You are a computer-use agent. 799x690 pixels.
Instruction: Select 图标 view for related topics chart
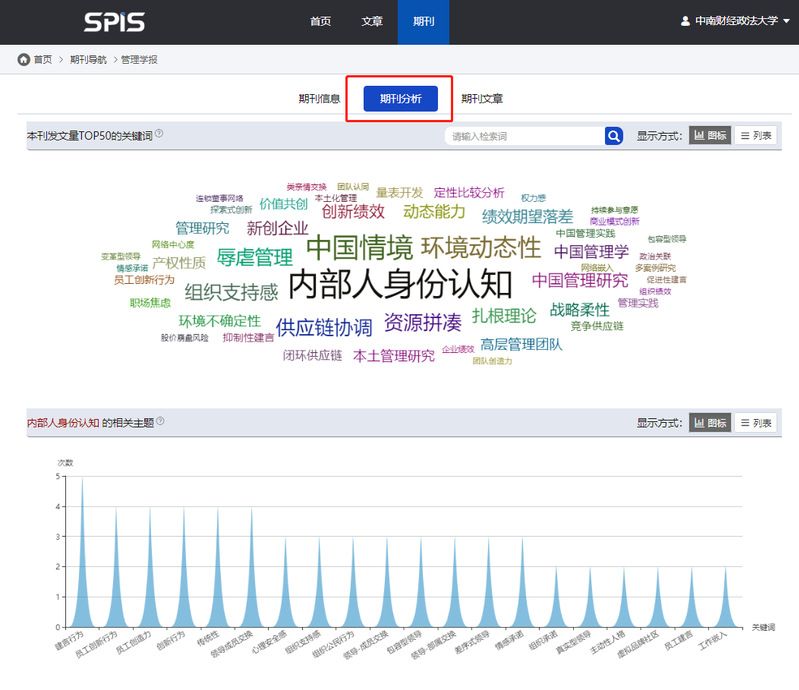pyautogui.click(x=710, y=423)
